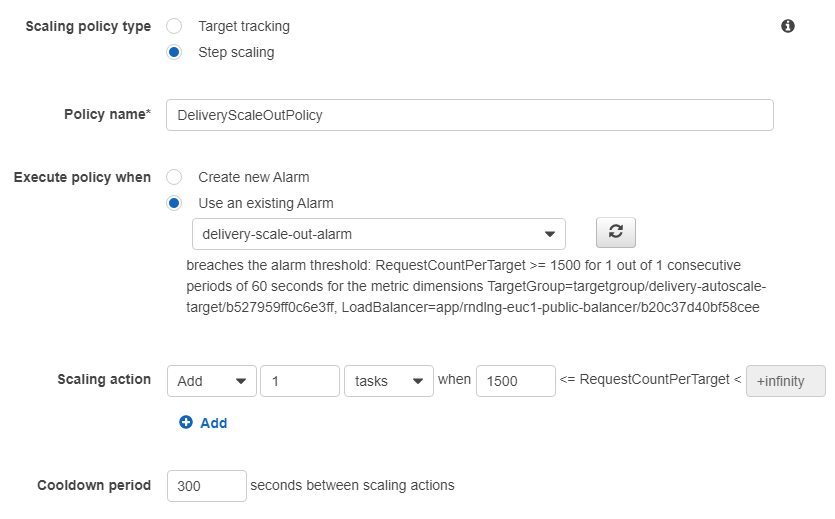Click the Target tracking label text
The width and height of the screenshot is (835, 519).
pos(244,26)
